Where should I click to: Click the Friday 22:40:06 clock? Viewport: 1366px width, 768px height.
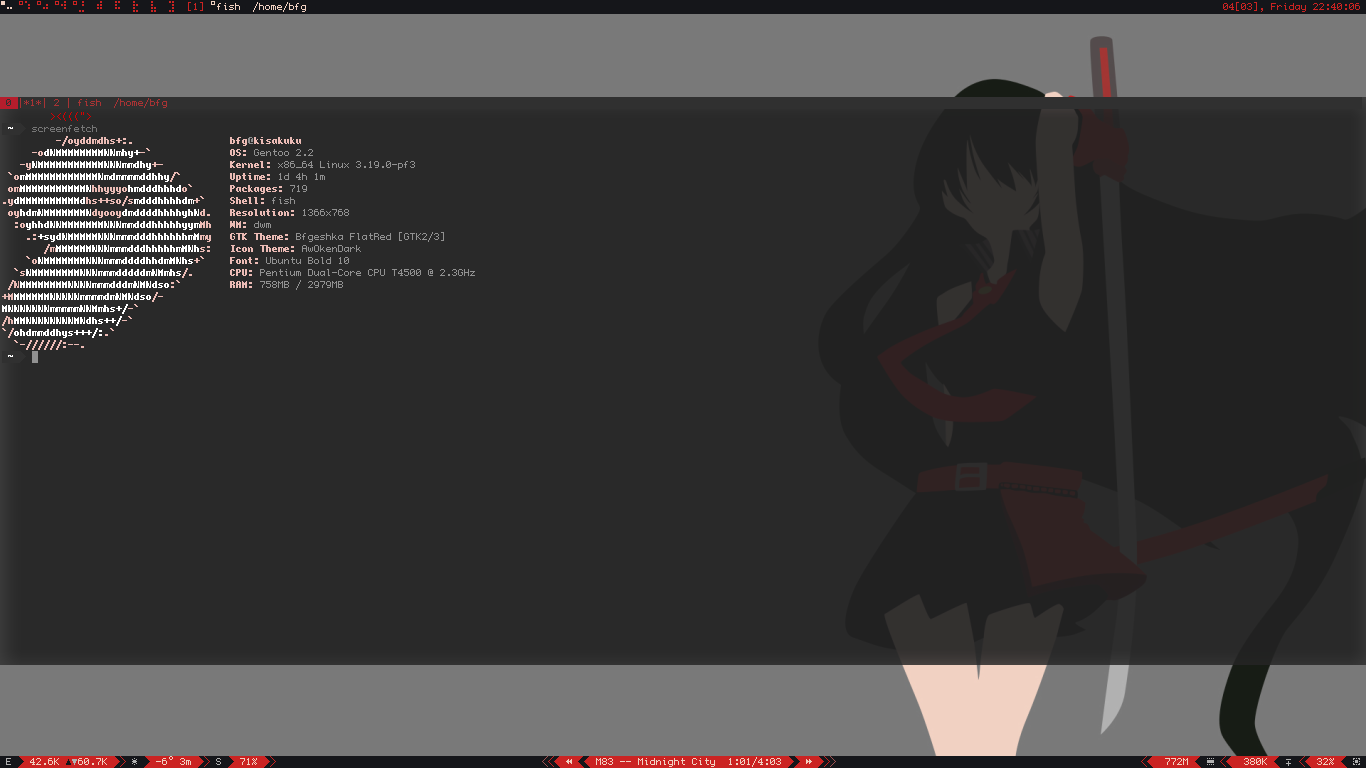[x=1315, y=7]
